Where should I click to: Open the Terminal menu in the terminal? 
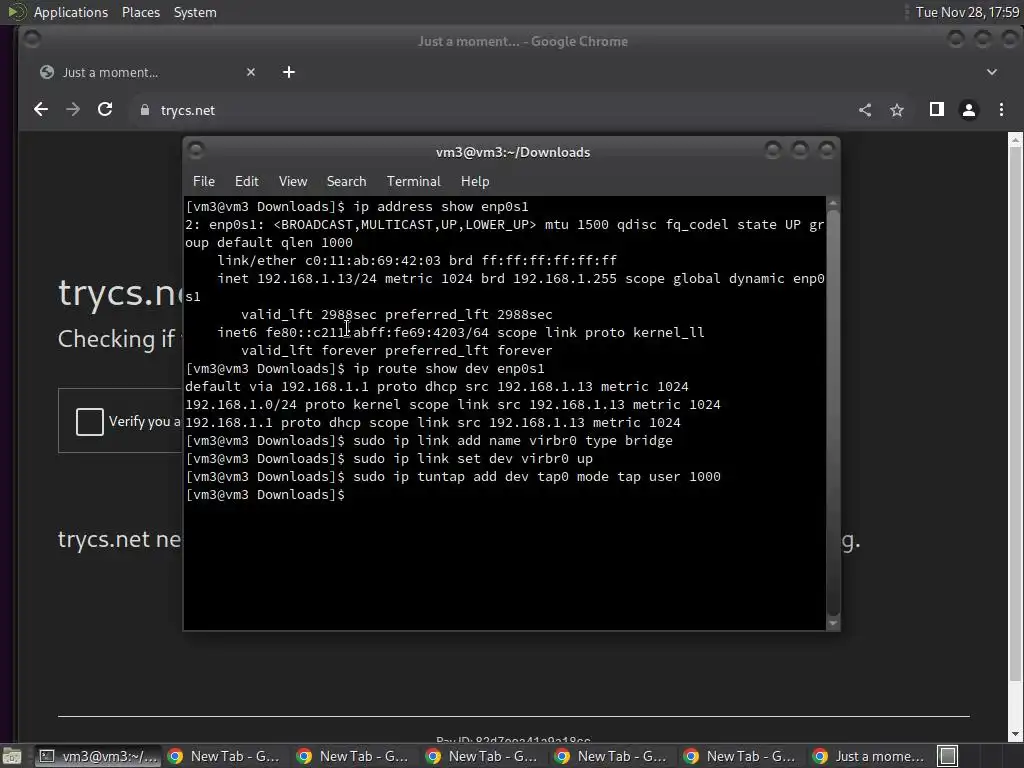coord(413,182)
